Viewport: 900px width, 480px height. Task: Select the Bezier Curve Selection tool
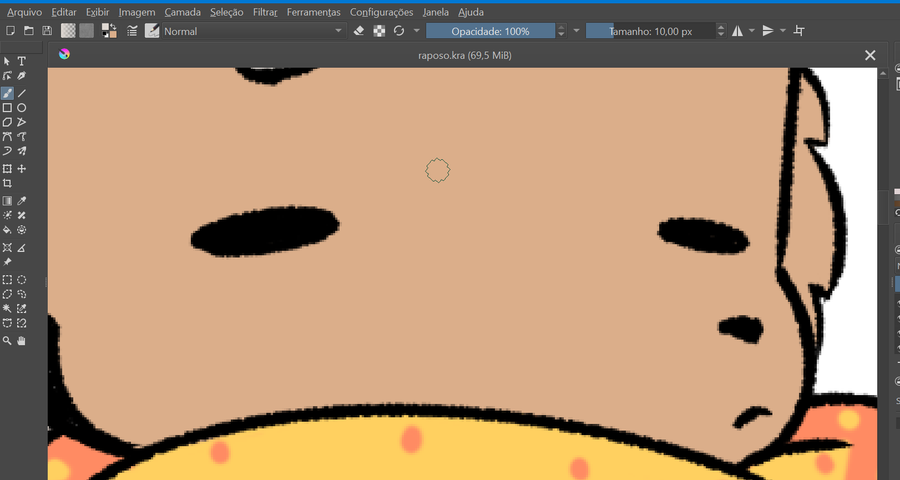(7, 323)
